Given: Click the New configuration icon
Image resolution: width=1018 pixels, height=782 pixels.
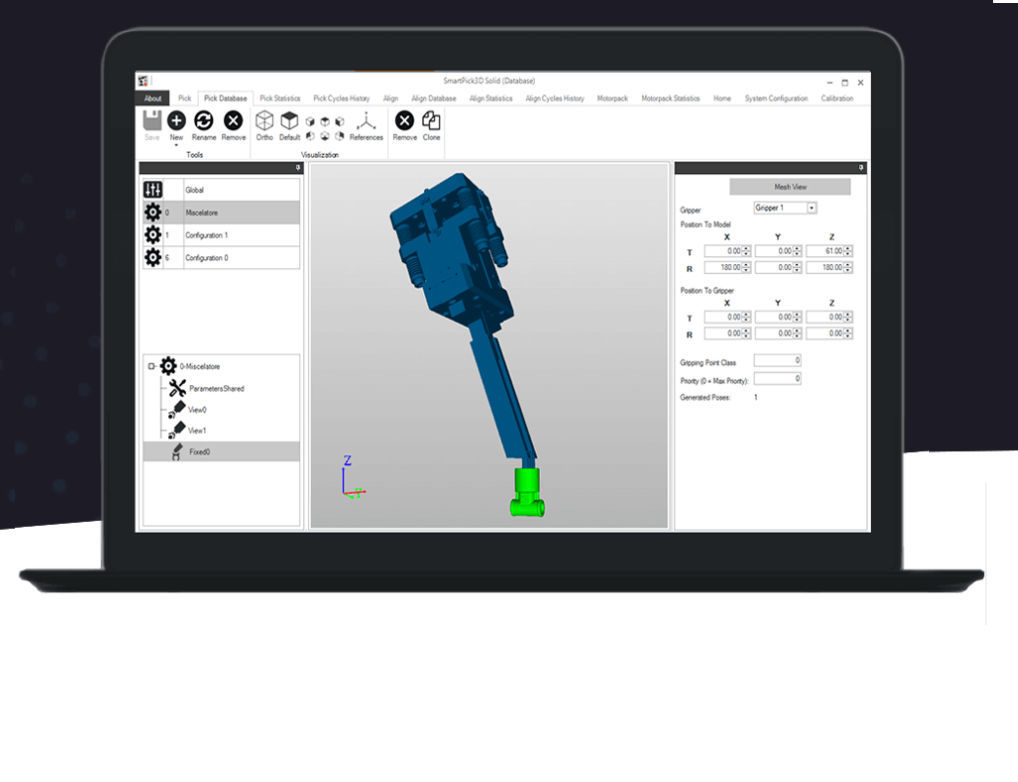Looking at the screenshot, I should tap(175, 121).
